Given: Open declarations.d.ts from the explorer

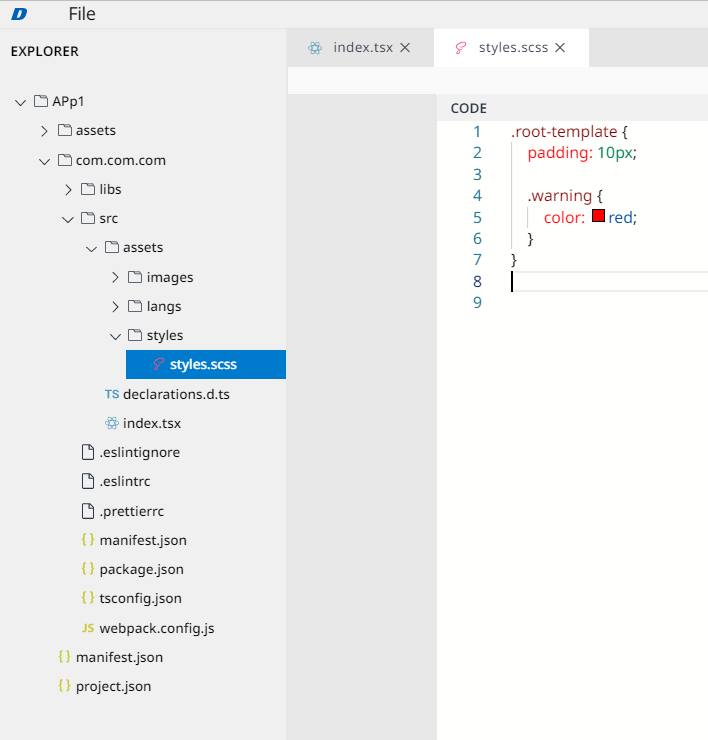Looking at the screenshot, I should [x=176, y=394].
